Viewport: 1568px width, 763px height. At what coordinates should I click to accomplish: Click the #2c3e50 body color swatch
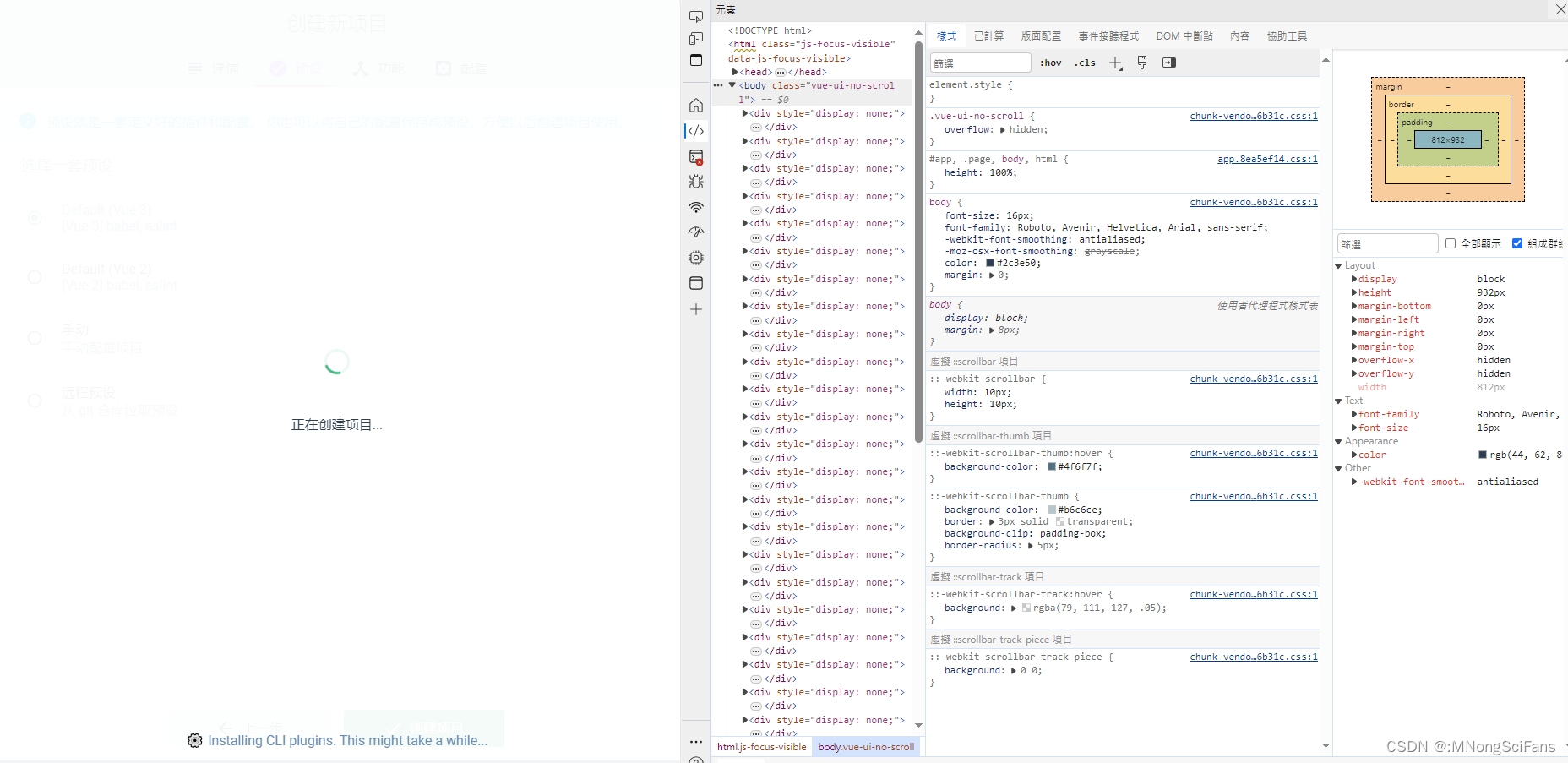tap(990, 264)
